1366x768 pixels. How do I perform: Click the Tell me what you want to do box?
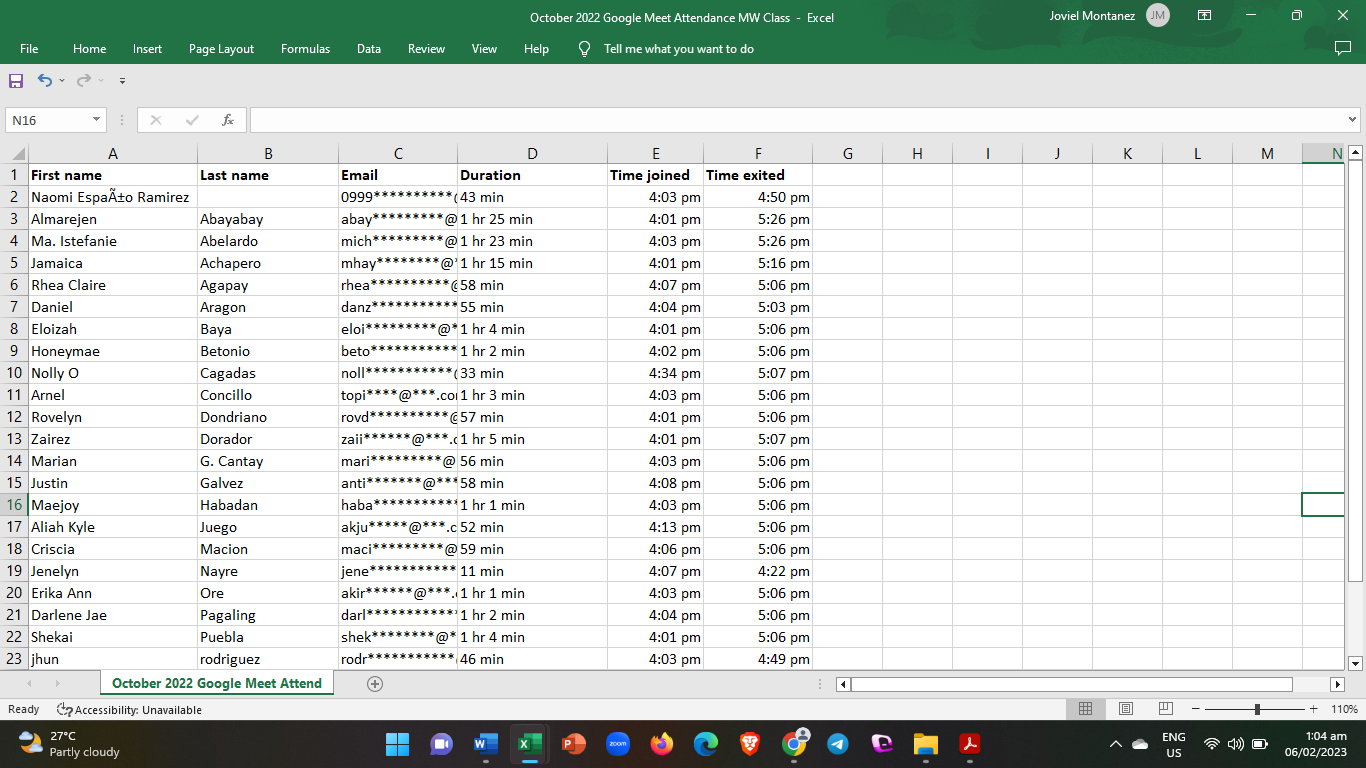[x=678, y=49]
